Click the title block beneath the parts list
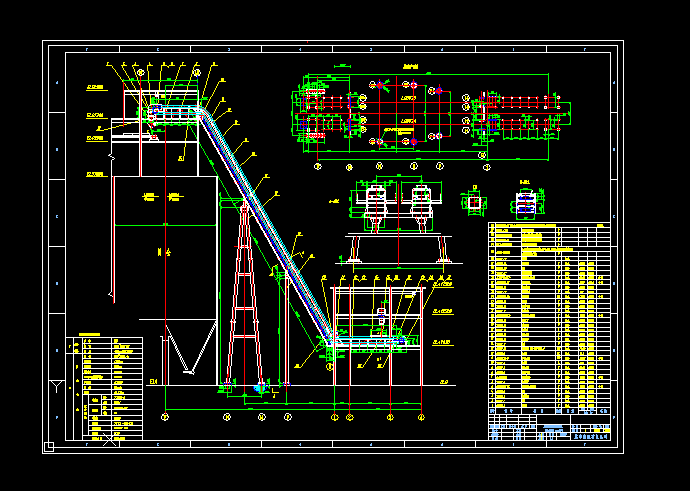Image resolution: width=690 pixels, height=491 pixels. coord(549,427)
